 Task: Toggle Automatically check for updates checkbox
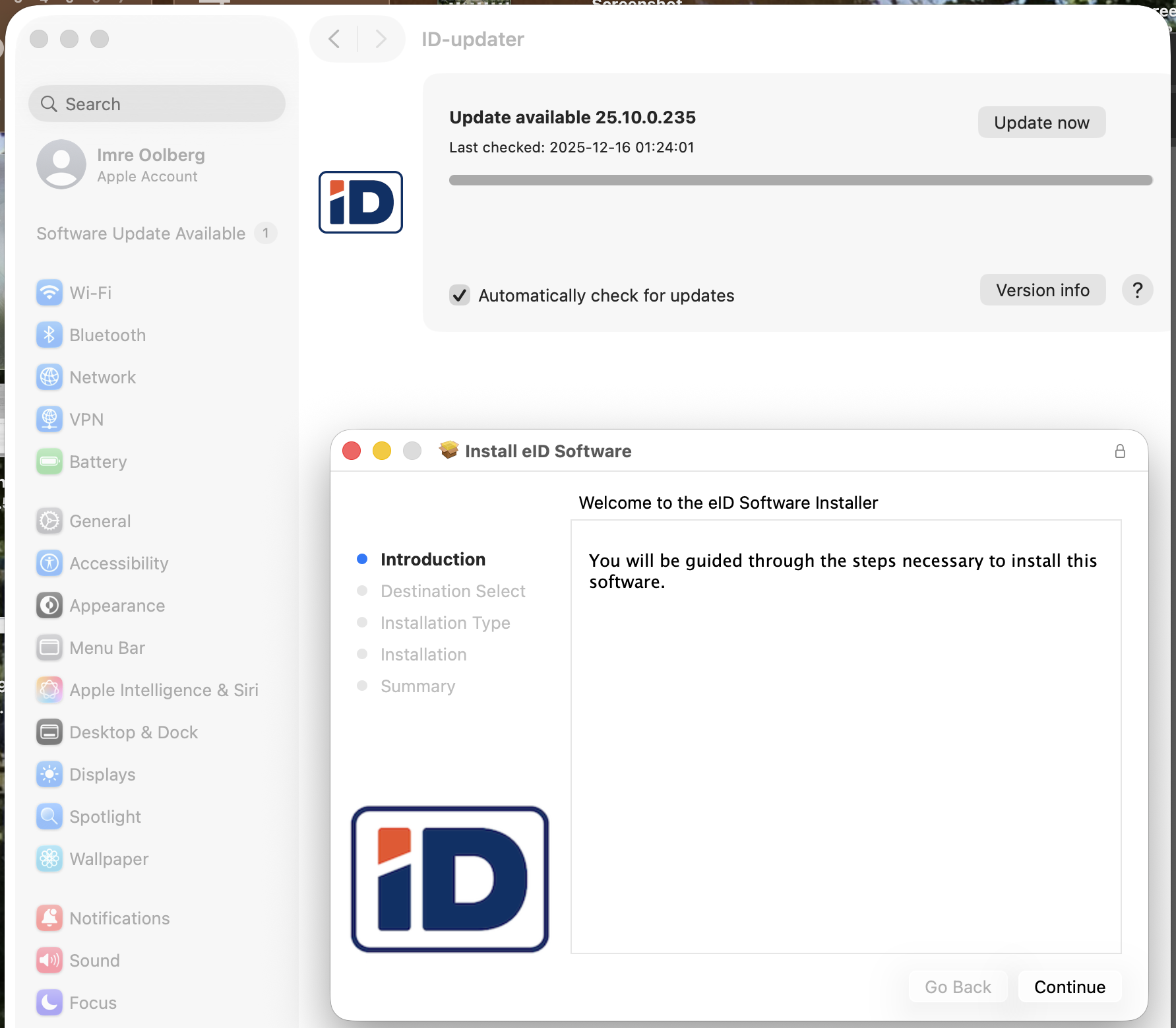[x=460, y=295]
